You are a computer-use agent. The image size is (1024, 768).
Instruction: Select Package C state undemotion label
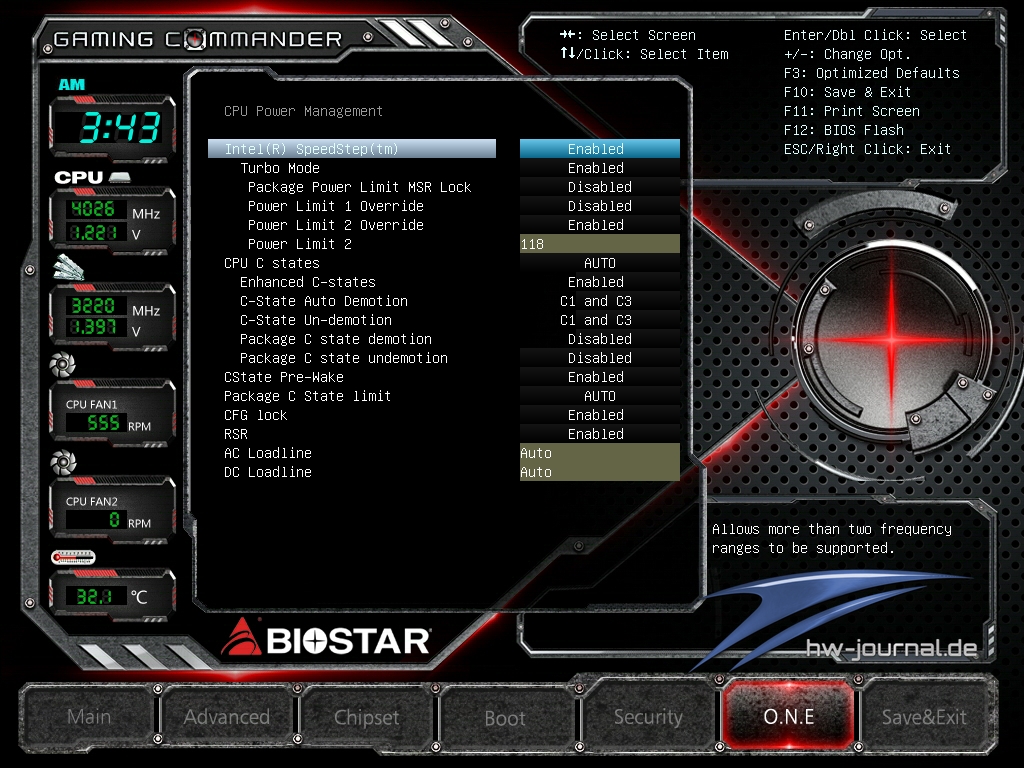pyautogui.click(x=344, y=358)
